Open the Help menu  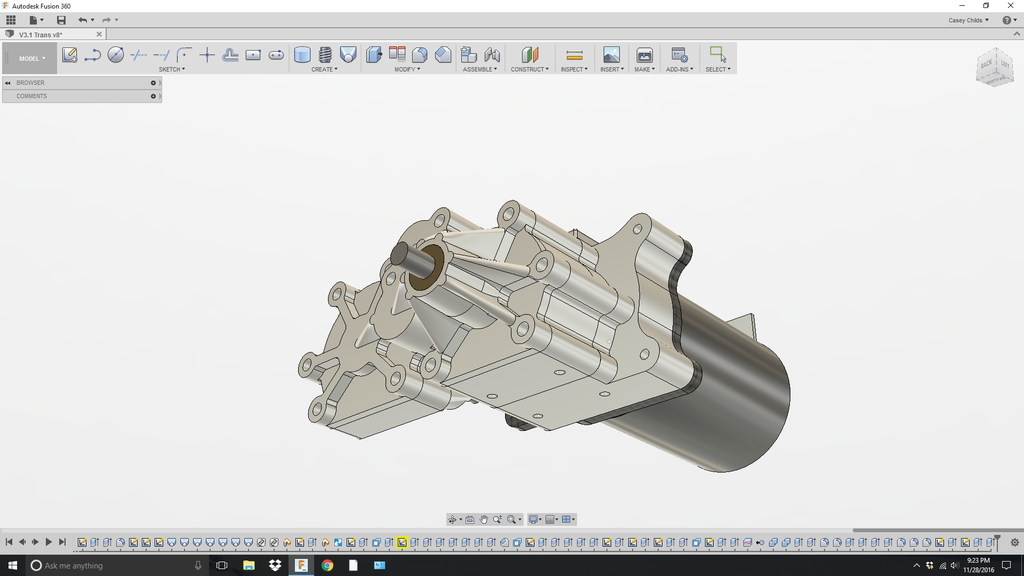1009,20
